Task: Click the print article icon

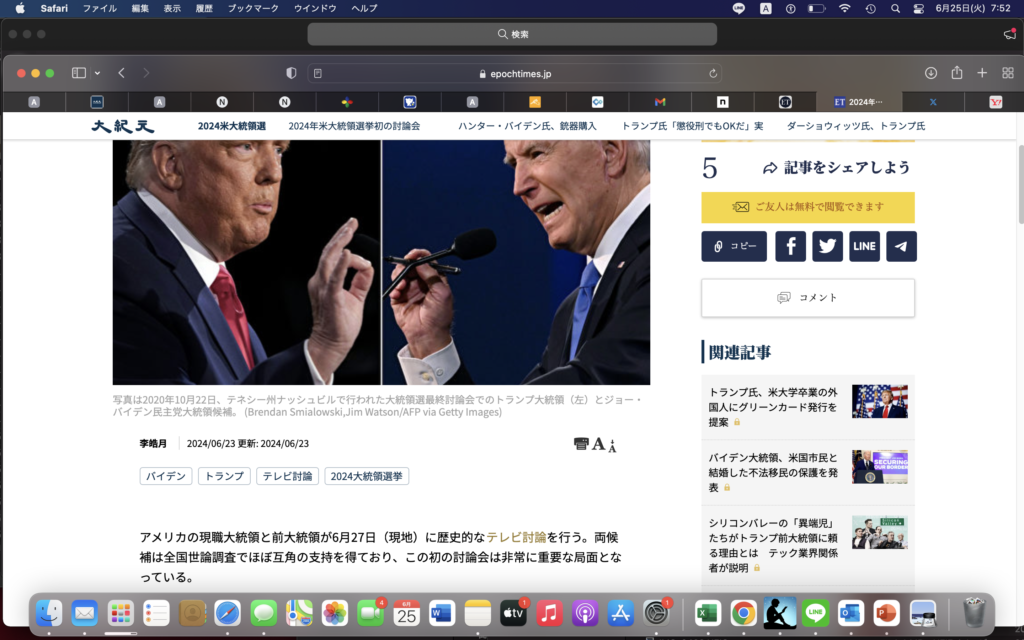Action: [581, 444]
